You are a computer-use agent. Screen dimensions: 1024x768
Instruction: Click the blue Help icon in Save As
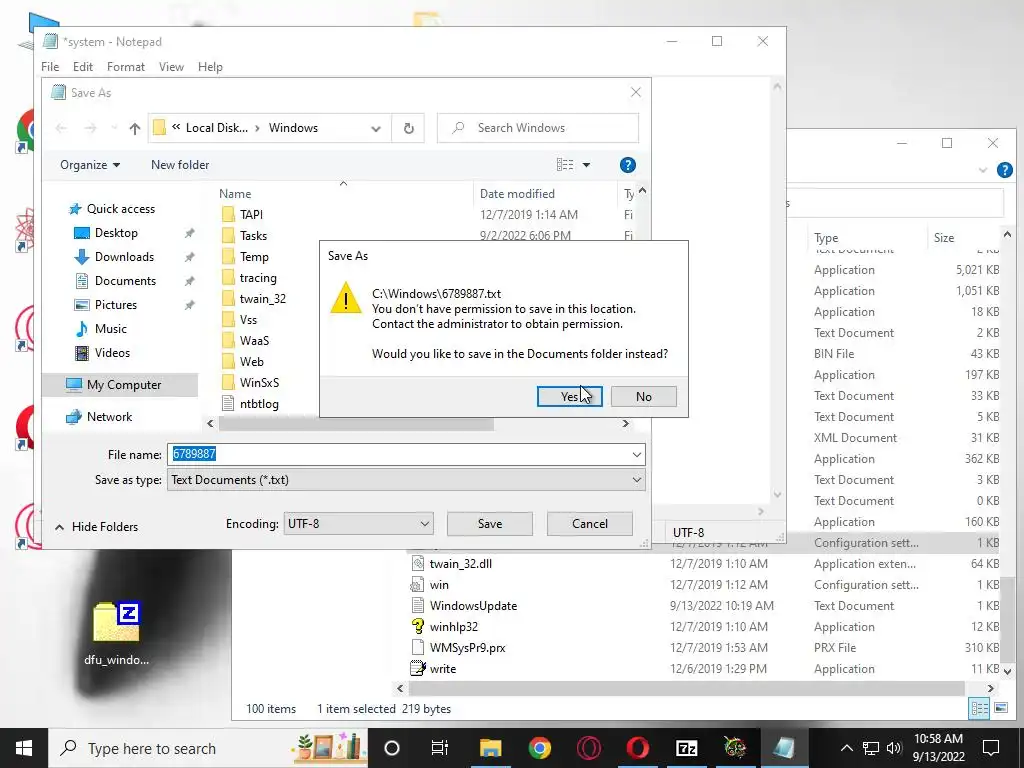click(628, 165)
